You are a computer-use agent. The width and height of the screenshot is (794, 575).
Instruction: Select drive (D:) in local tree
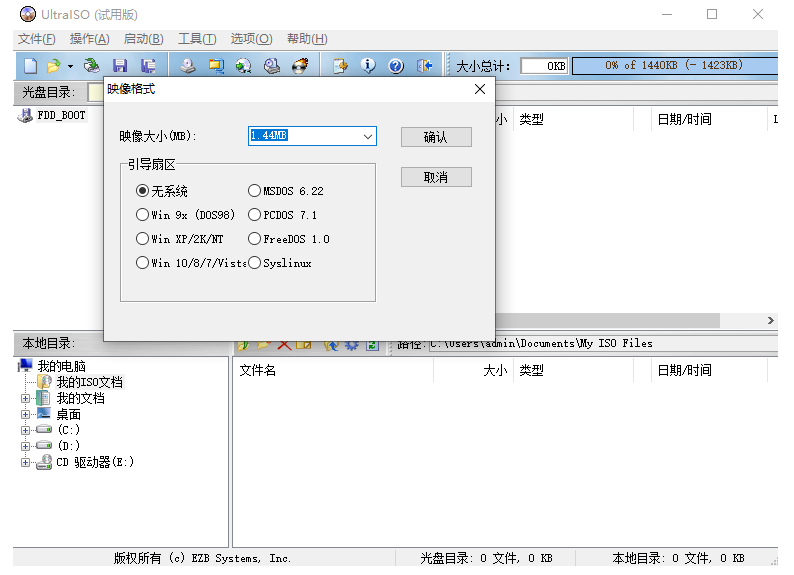click(x=68, y=446)
